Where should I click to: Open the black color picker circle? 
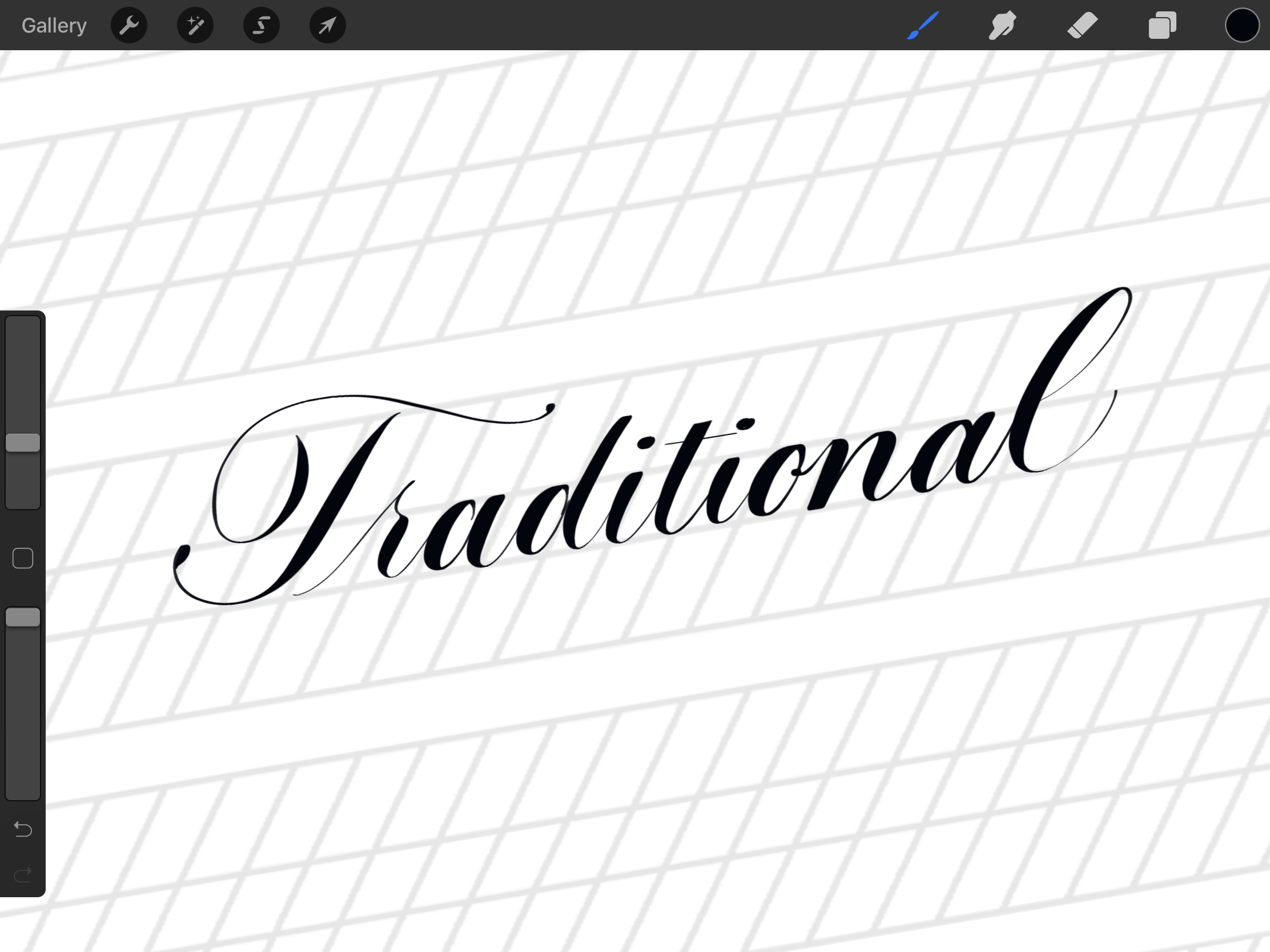(1242, 25)
